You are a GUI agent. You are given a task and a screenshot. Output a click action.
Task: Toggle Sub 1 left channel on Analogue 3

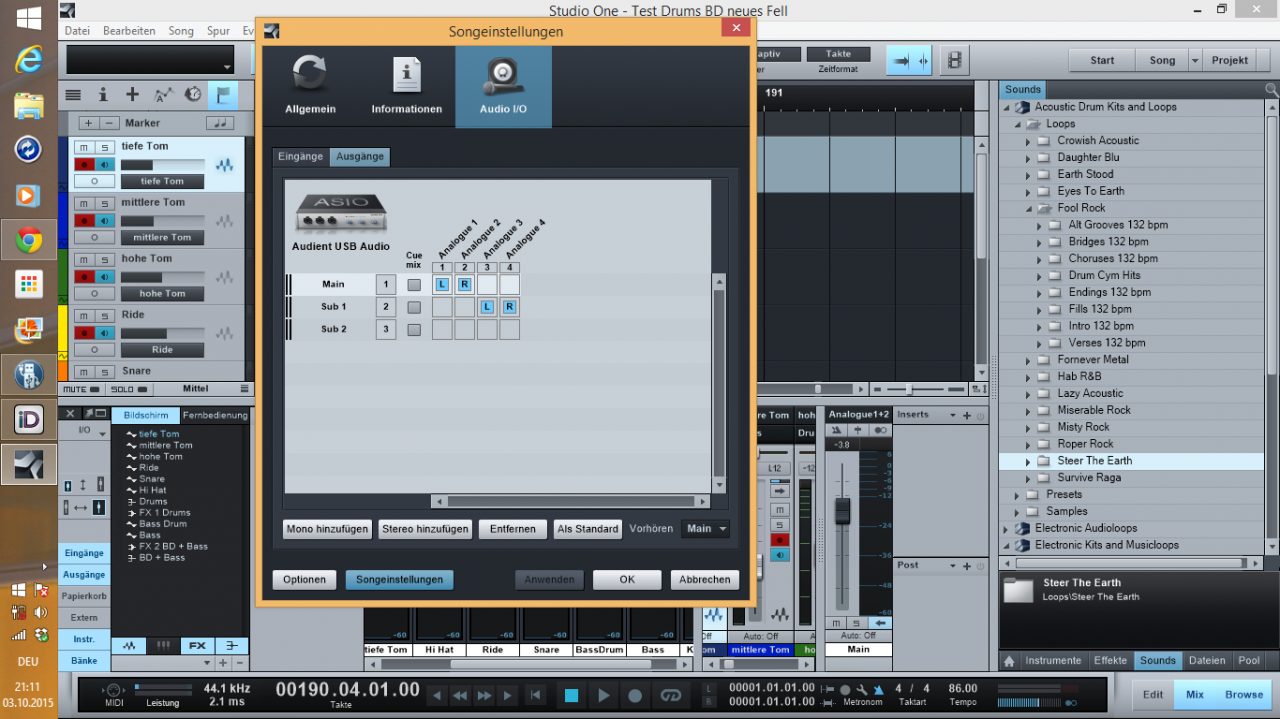click(487, 307)
